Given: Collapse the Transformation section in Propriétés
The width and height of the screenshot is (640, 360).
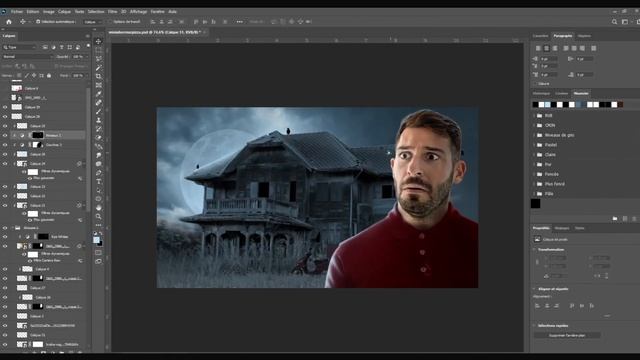Looking at the screenshot, I should click(534, 249).
